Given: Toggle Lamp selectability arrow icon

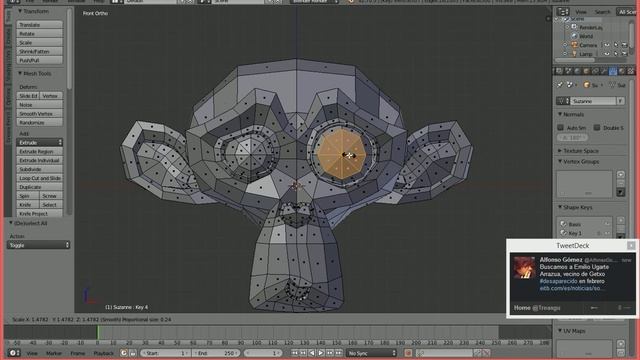Looking at the screenshot, I should [x=616, y=53].
